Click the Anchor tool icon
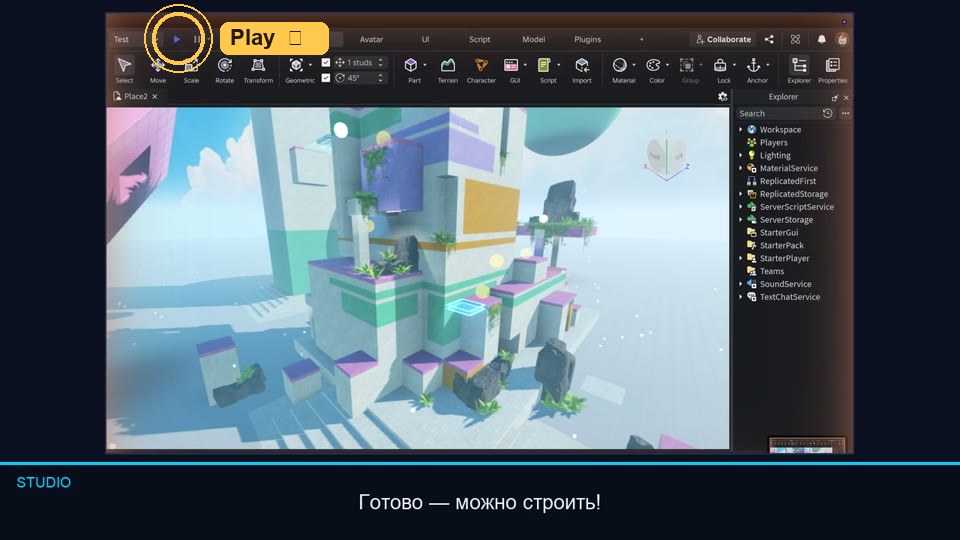This screenshot has height=540, width=960. (x=754, y=65)
